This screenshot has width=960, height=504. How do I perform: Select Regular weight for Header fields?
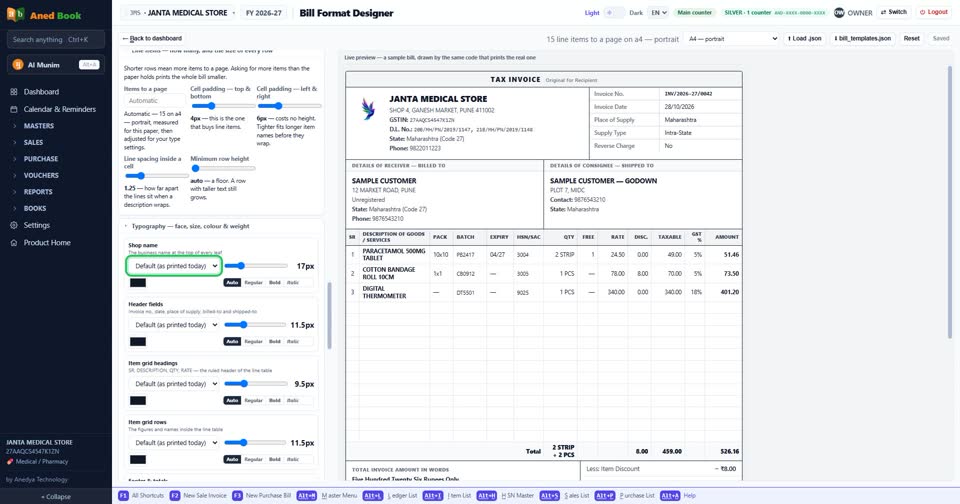[253, 341]
